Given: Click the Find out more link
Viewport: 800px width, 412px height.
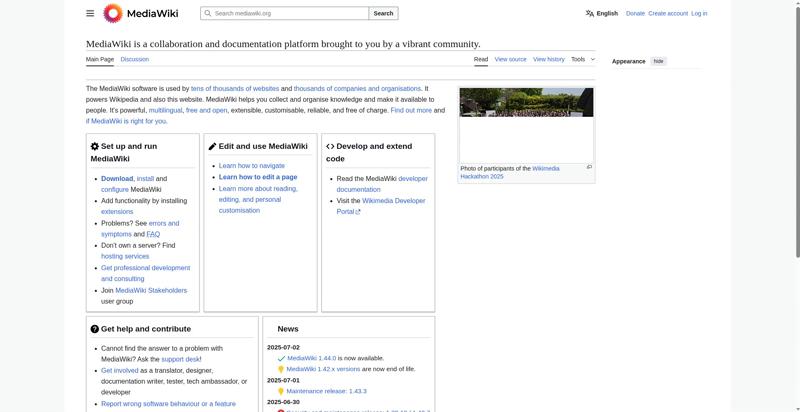Looking at the screenshot, I should (411, 110).
